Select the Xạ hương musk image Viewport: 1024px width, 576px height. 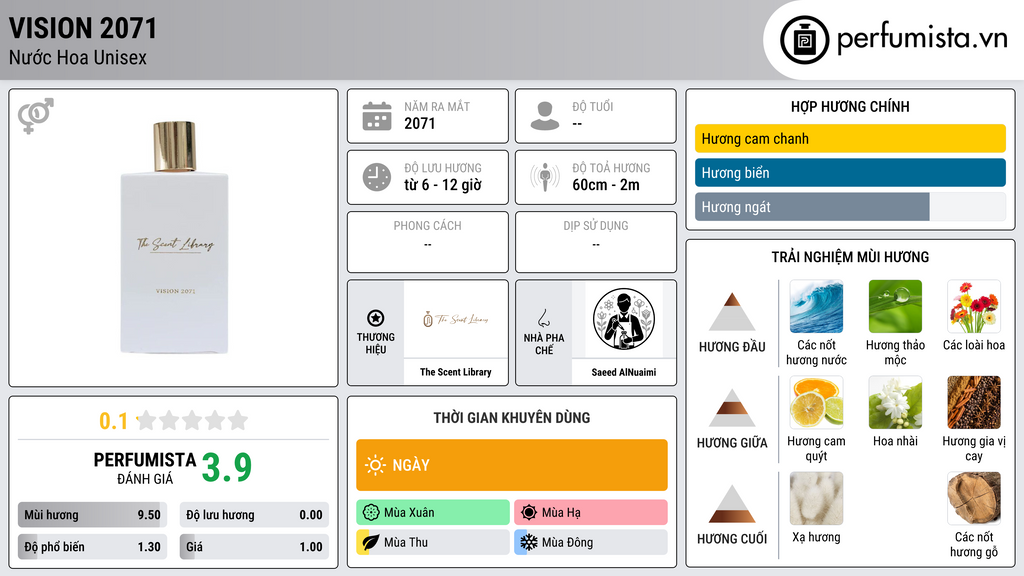816,498
